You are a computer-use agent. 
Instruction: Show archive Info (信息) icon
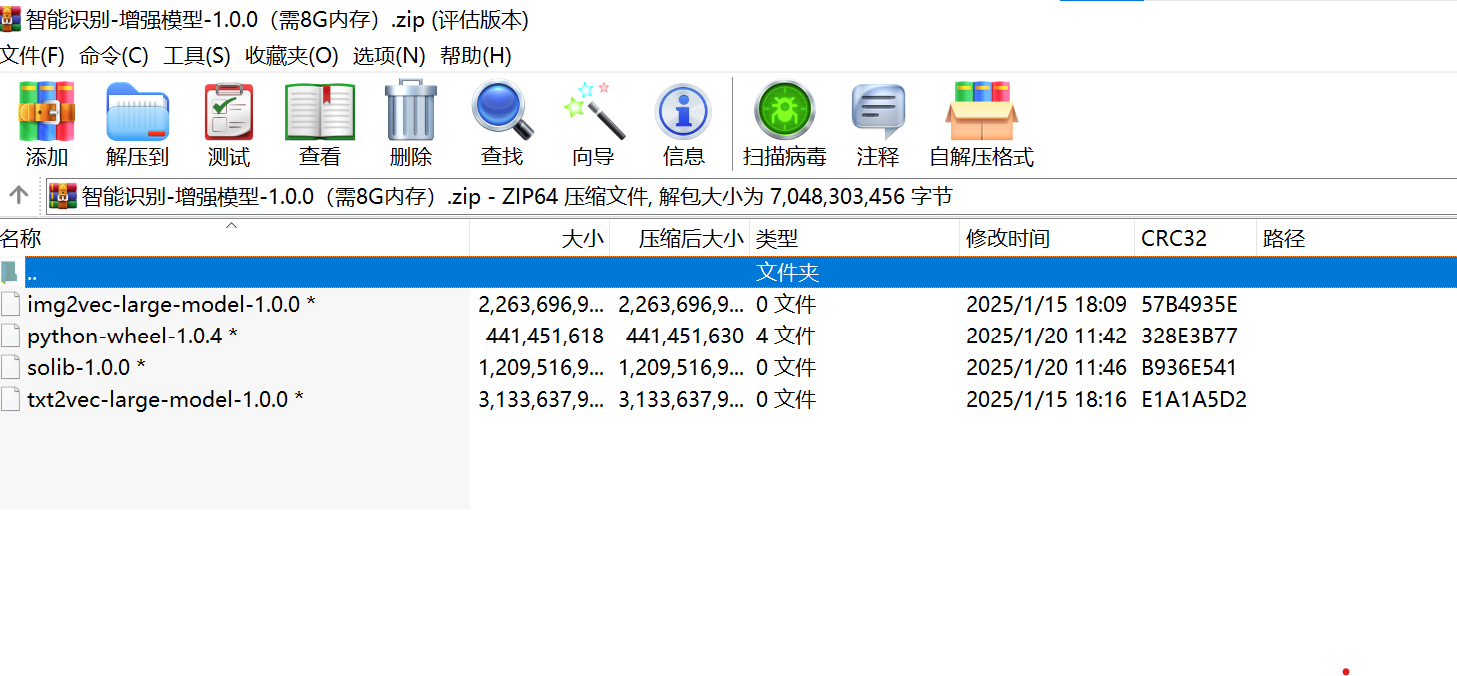684,124
